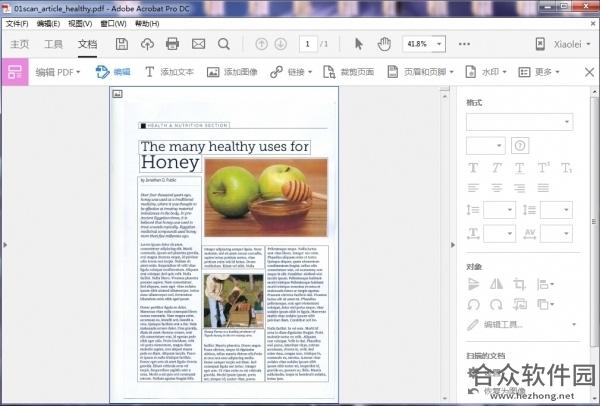
Task: Open 页眉和页脚 header and footer dropdown
Action: pos(421,72)
